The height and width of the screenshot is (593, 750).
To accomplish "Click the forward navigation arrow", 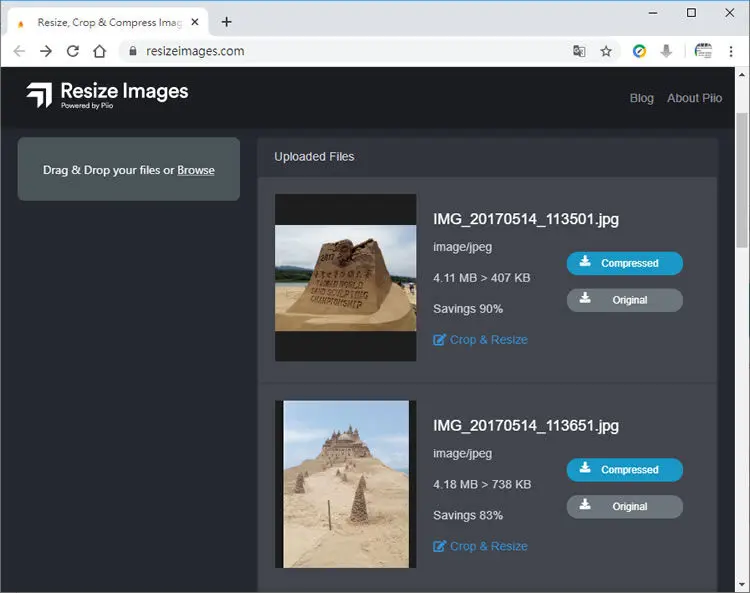I will [46, 51].
